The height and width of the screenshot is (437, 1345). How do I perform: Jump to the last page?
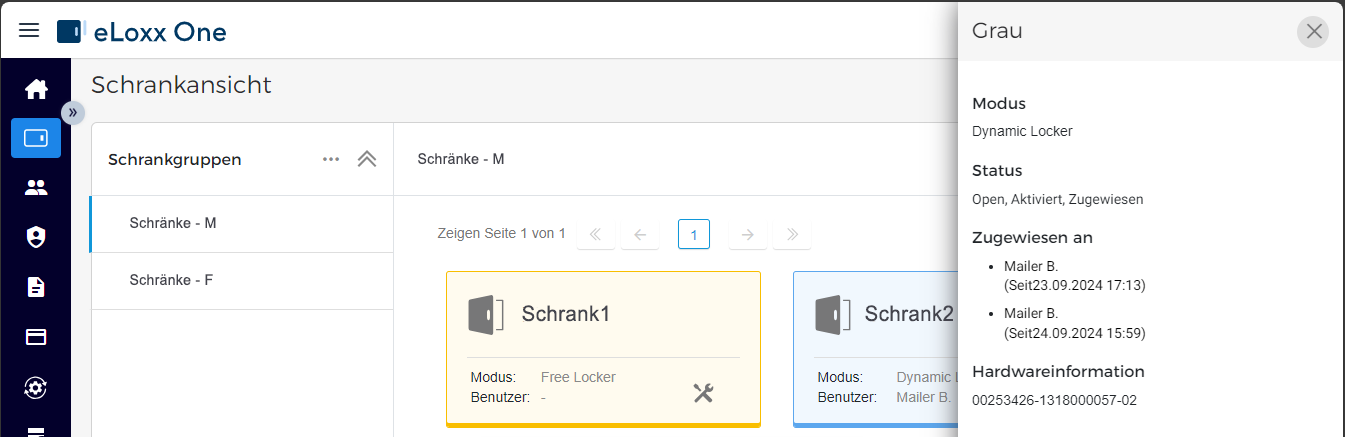(x=792, y=235)
